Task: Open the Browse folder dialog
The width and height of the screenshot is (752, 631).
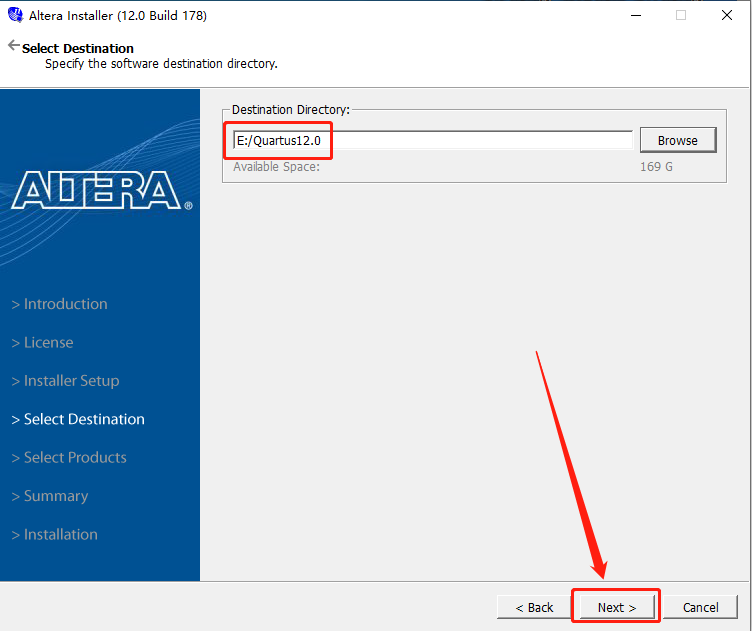Action: [x=678, y=140]
